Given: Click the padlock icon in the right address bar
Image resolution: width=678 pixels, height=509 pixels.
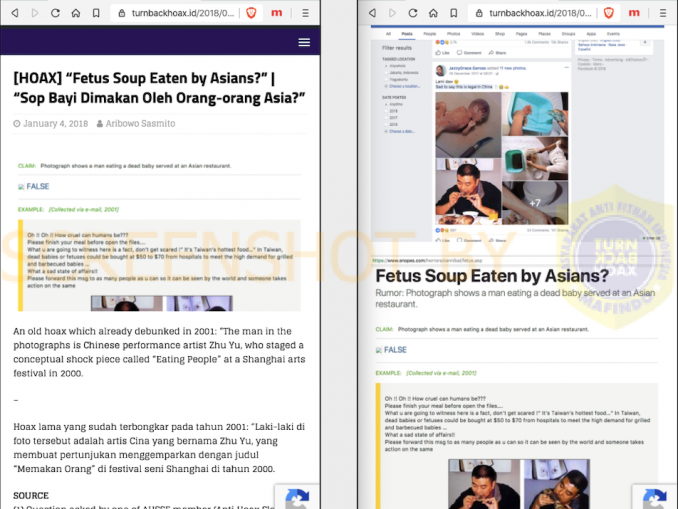Looking at the screenshot, I should (480, 13).
